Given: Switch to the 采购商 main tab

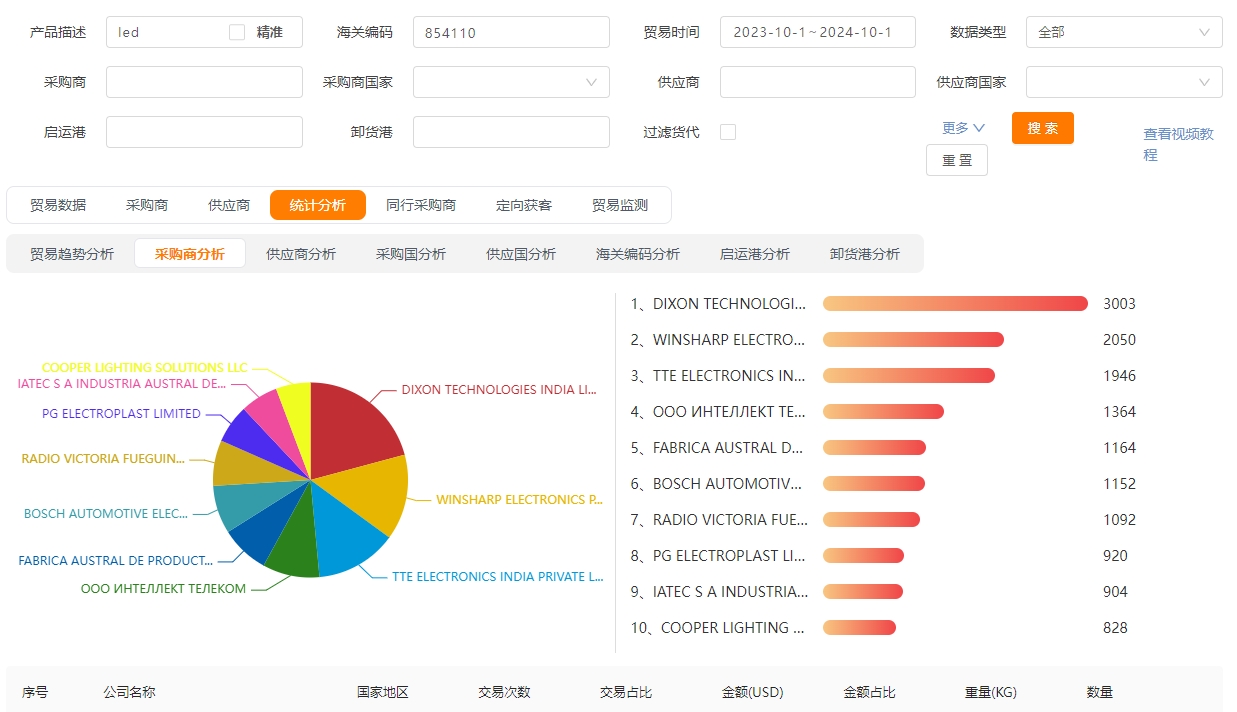Looking at the screenshot, I should [x=147, y=205].
